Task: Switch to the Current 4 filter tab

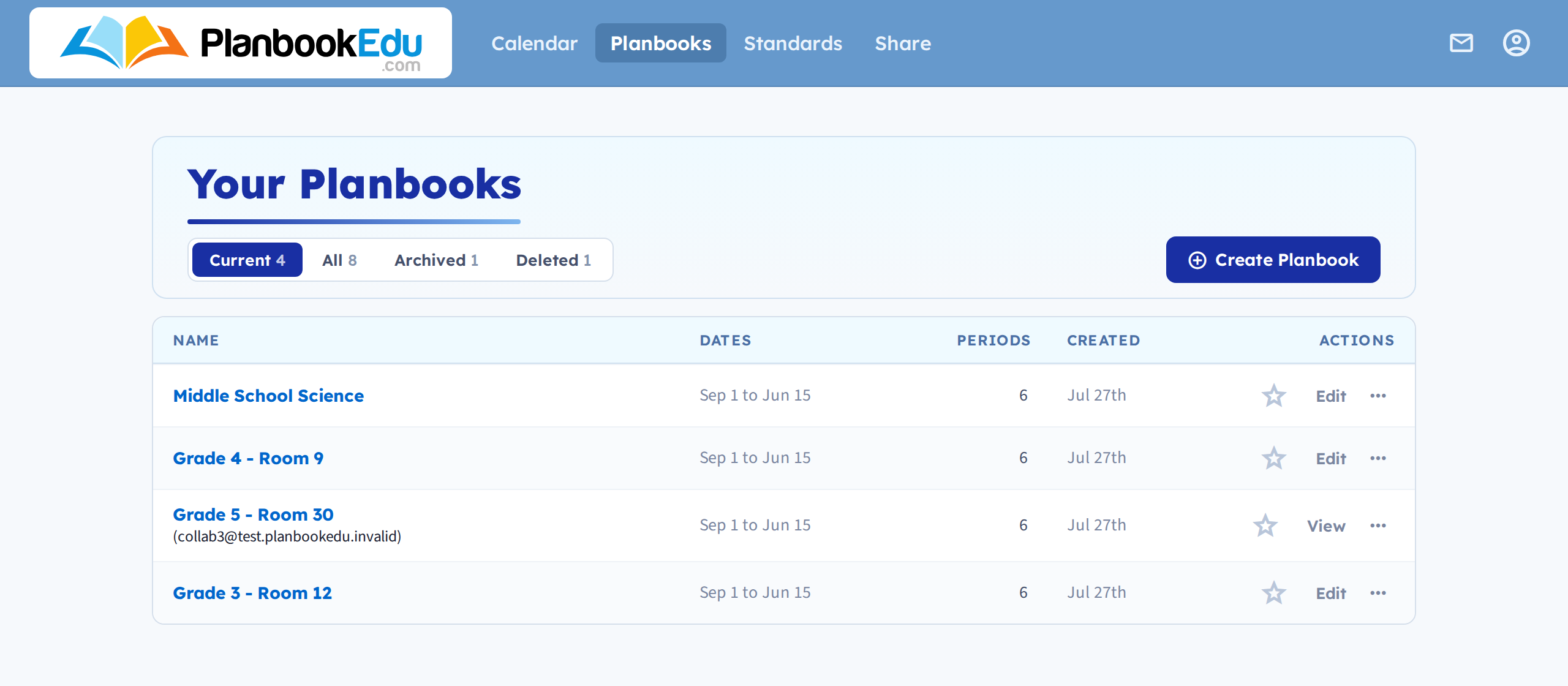Action: pos(247,260)
